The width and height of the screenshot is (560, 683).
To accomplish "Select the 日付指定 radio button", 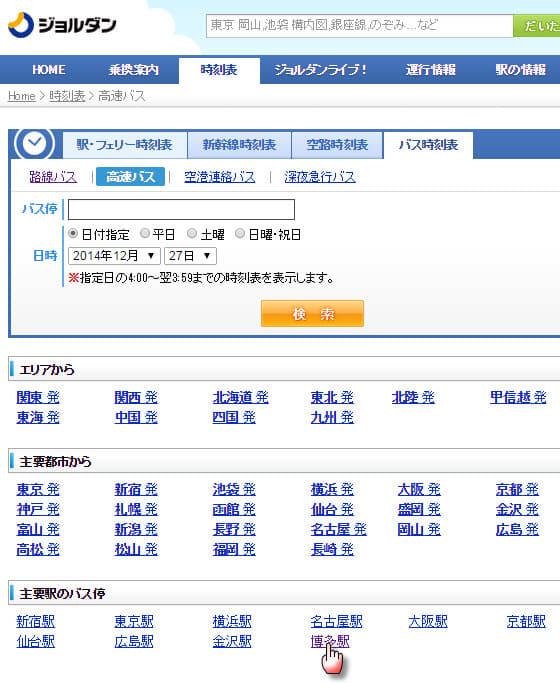I will (x=73, y=234).
